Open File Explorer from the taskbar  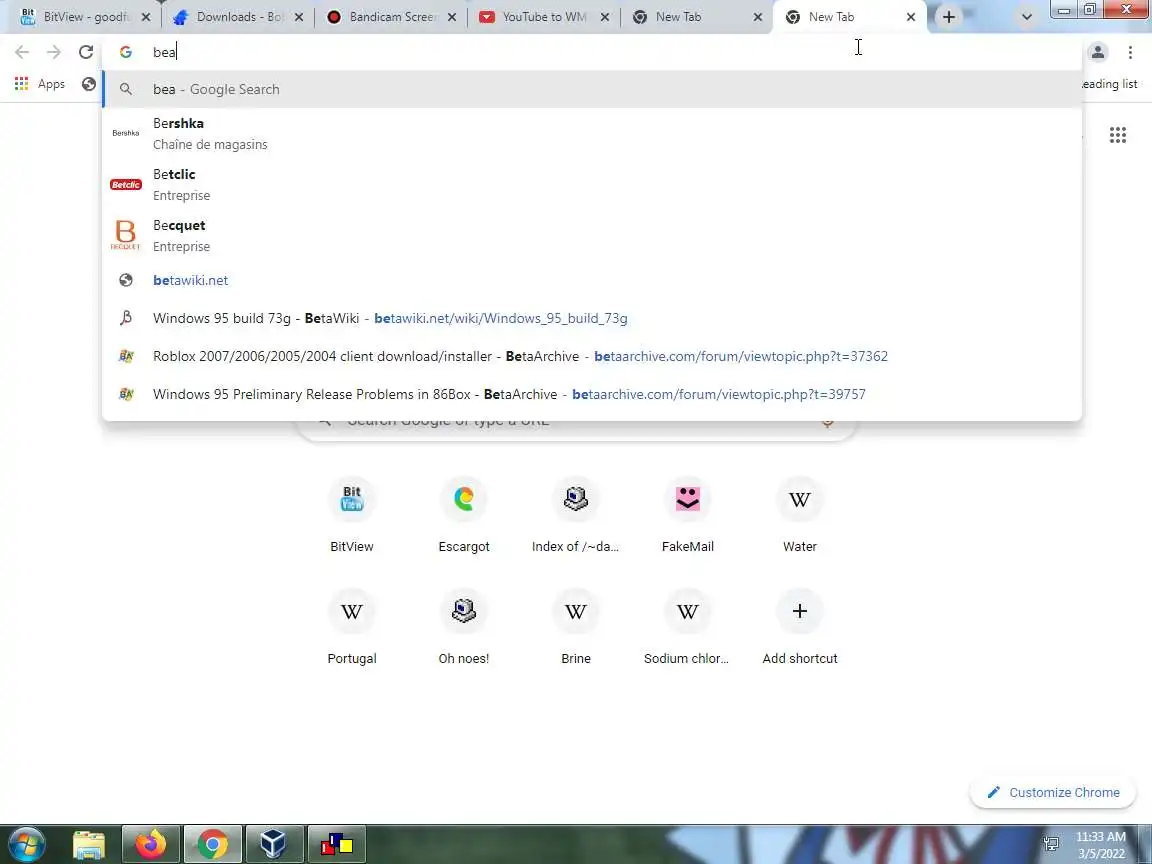click(89, 845)
